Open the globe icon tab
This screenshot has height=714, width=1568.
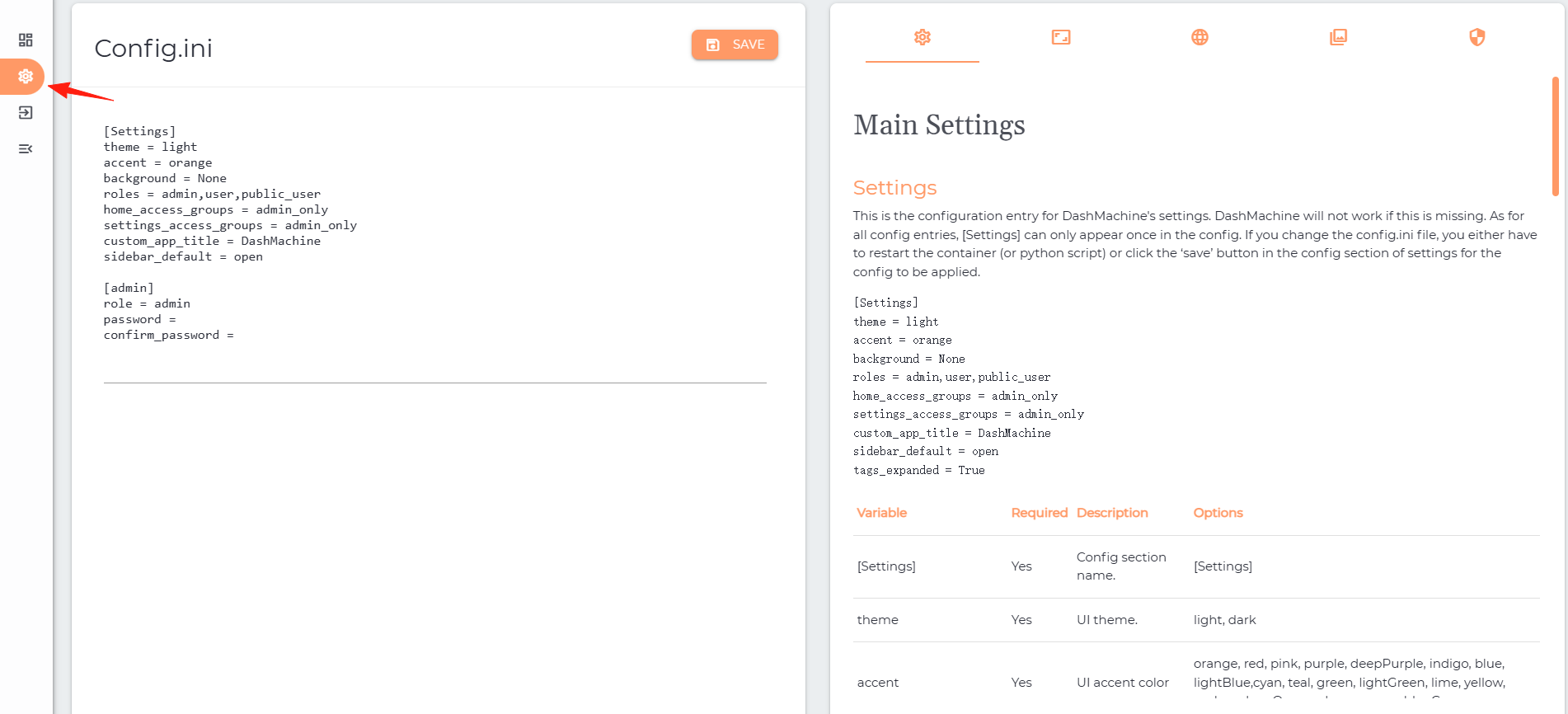click(1199, 37)
